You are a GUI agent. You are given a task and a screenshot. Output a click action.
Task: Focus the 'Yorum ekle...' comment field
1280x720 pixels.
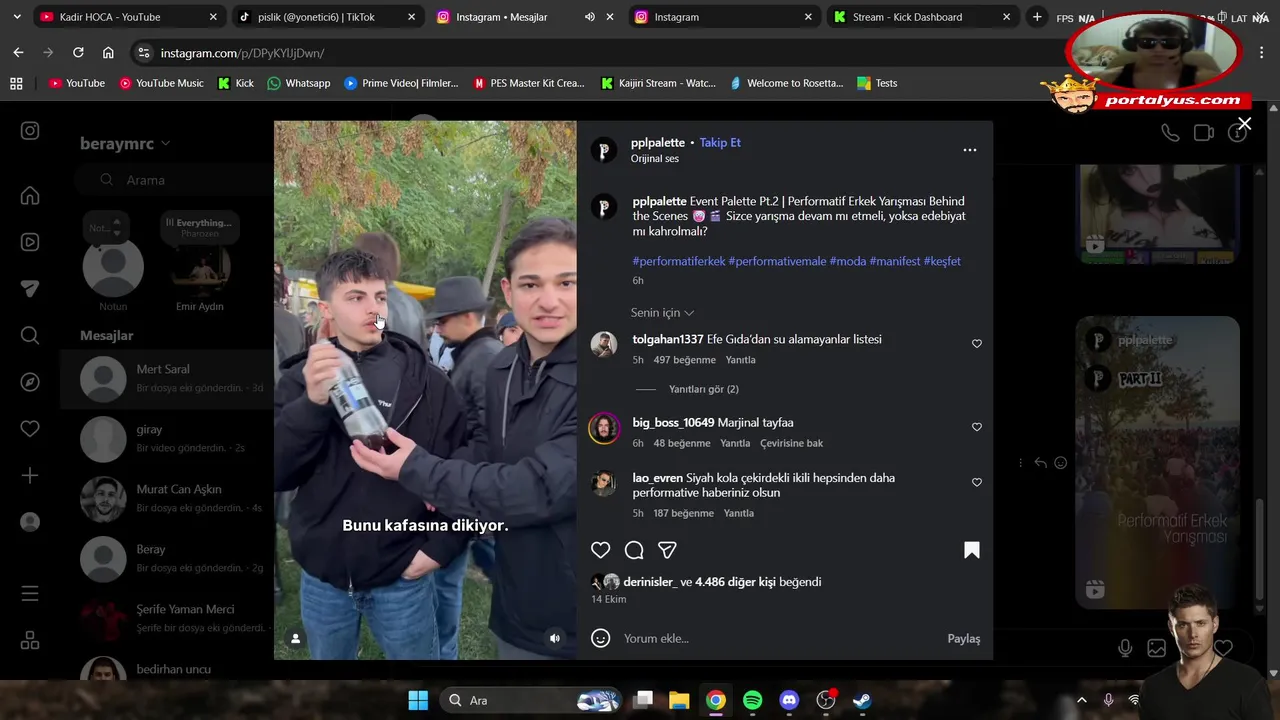780,639
